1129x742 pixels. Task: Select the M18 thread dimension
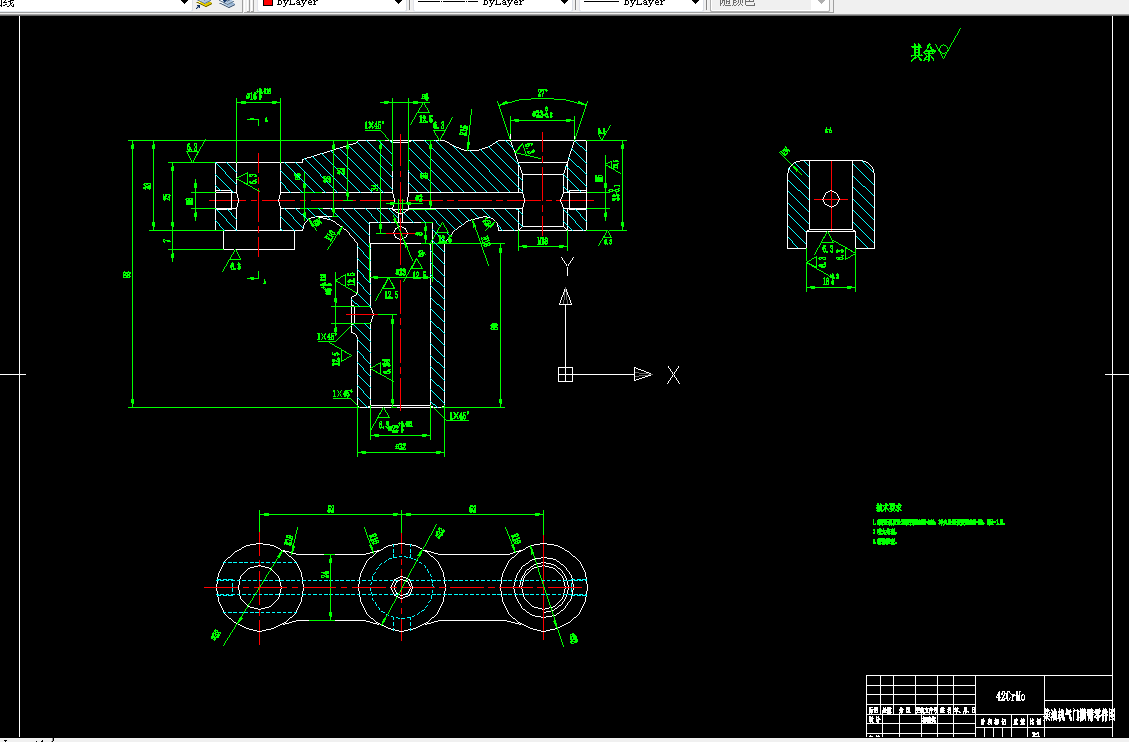click(543, 241)
